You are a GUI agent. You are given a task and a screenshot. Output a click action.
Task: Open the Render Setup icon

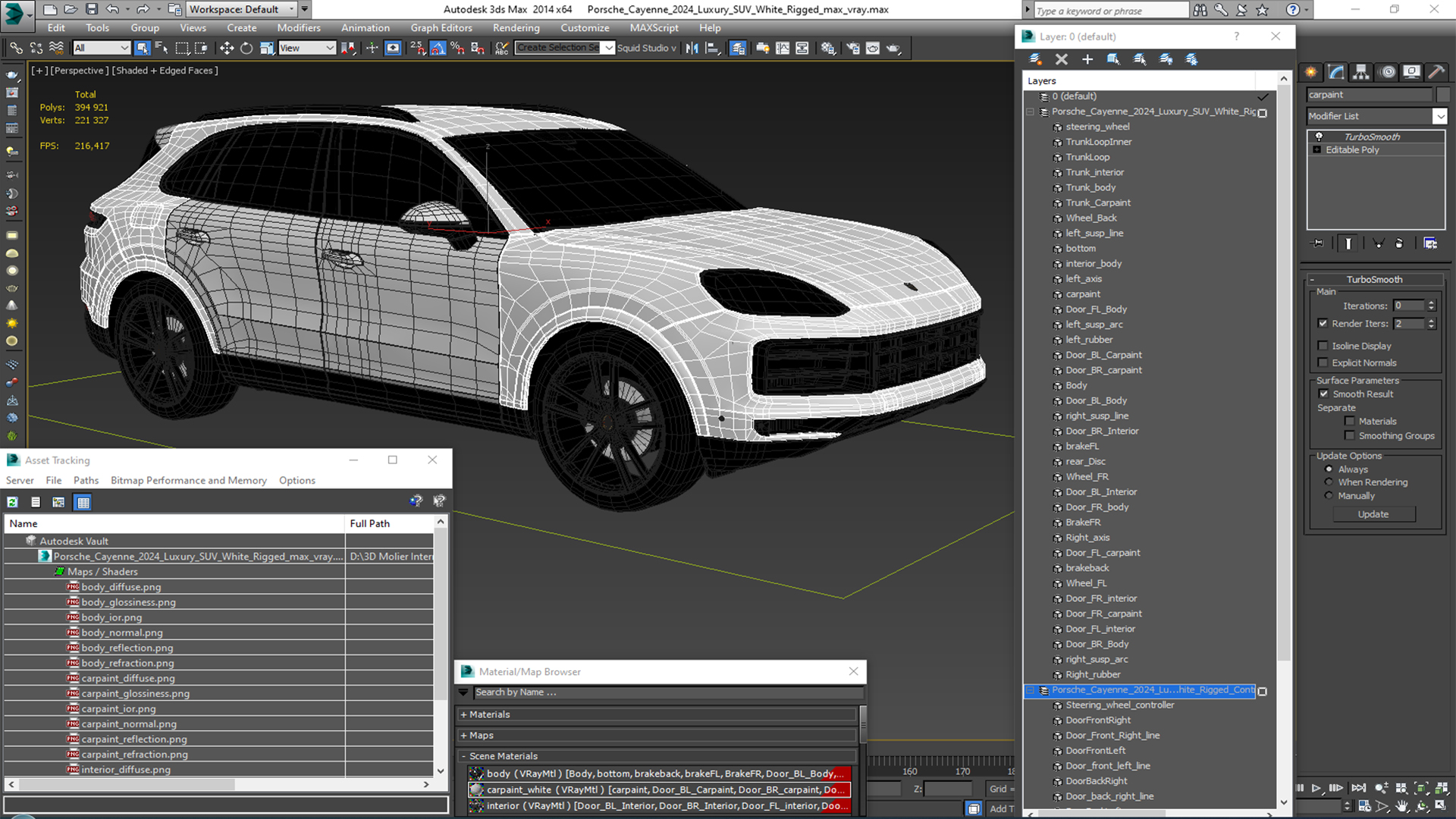point(853,48)
